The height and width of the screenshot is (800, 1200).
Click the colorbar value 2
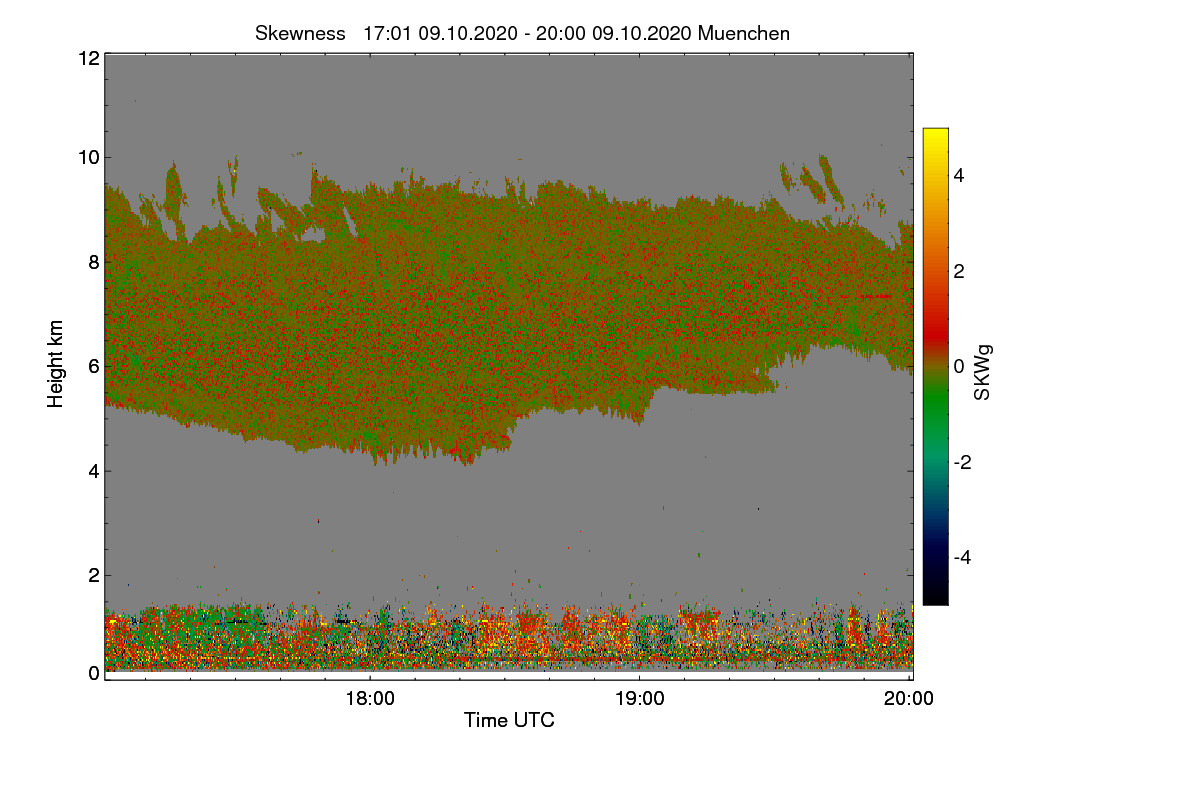pos(959,271)
